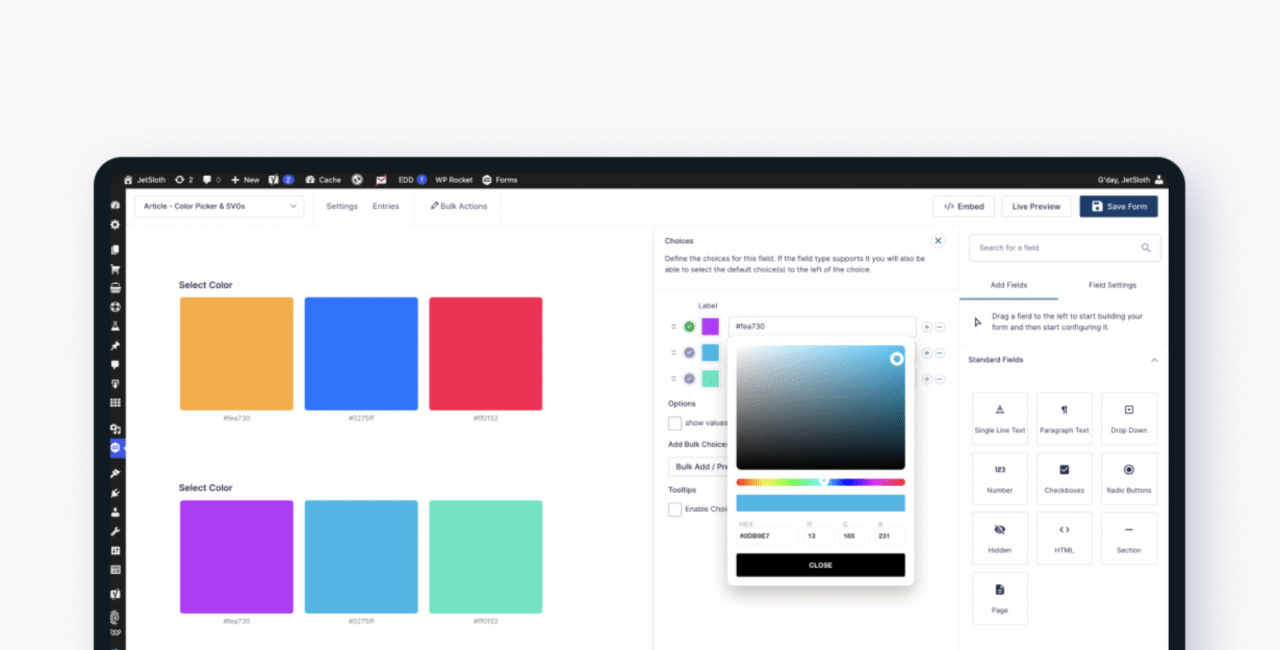
Task: Close the Choices panel
Action: tap(938, 241)
